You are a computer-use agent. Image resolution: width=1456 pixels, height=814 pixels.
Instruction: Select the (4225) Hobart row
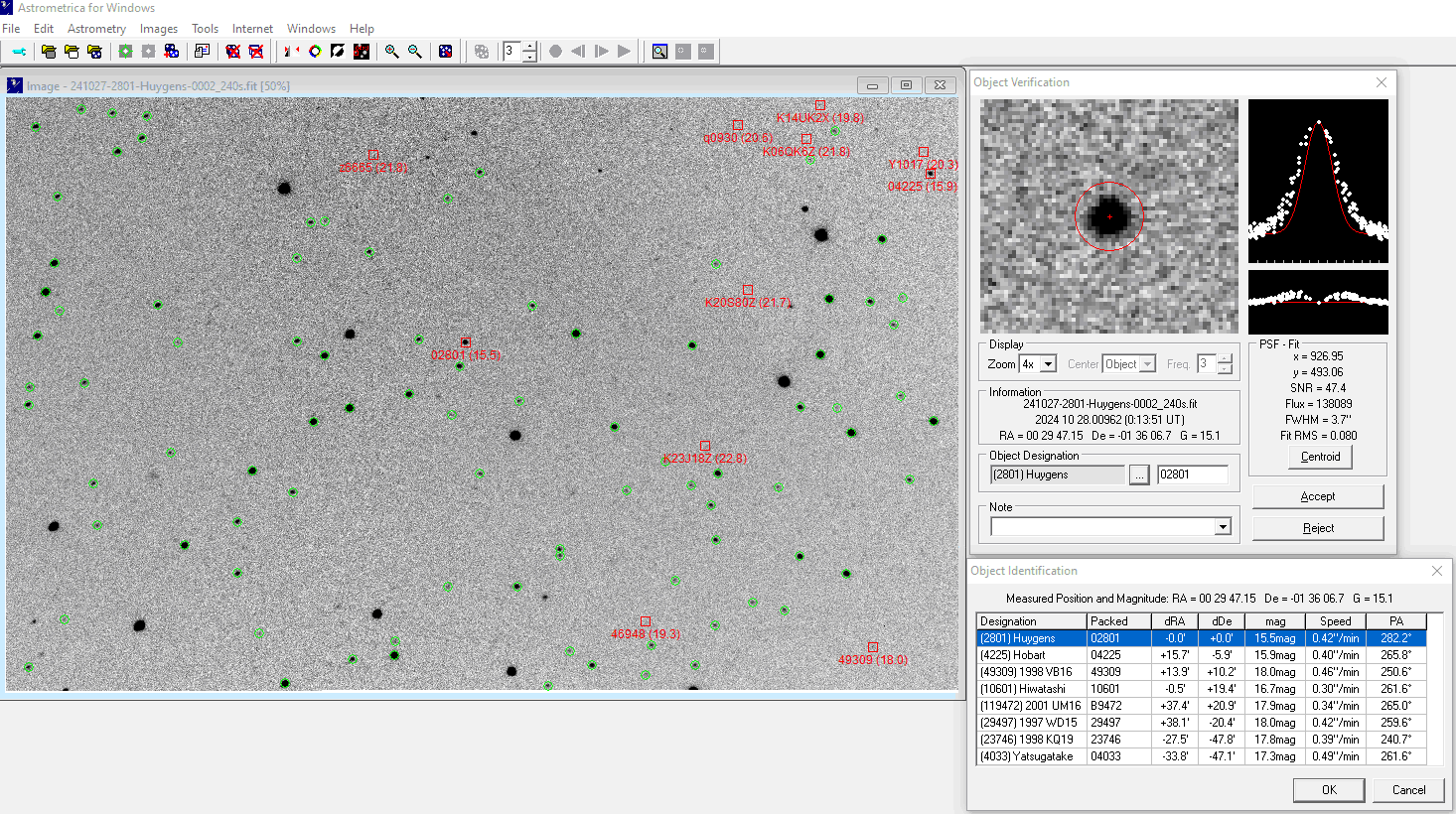coord(1202,655)
